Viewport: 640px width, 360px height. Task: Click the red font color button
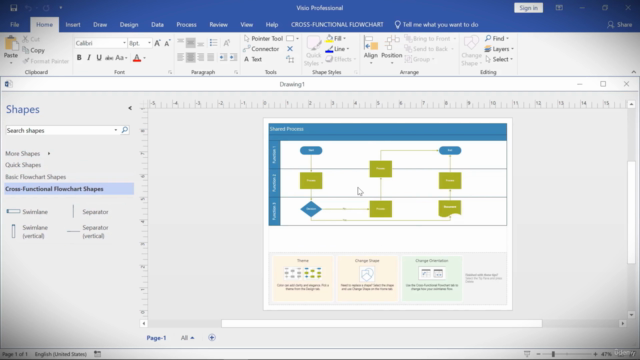click(x=137, y=58)
